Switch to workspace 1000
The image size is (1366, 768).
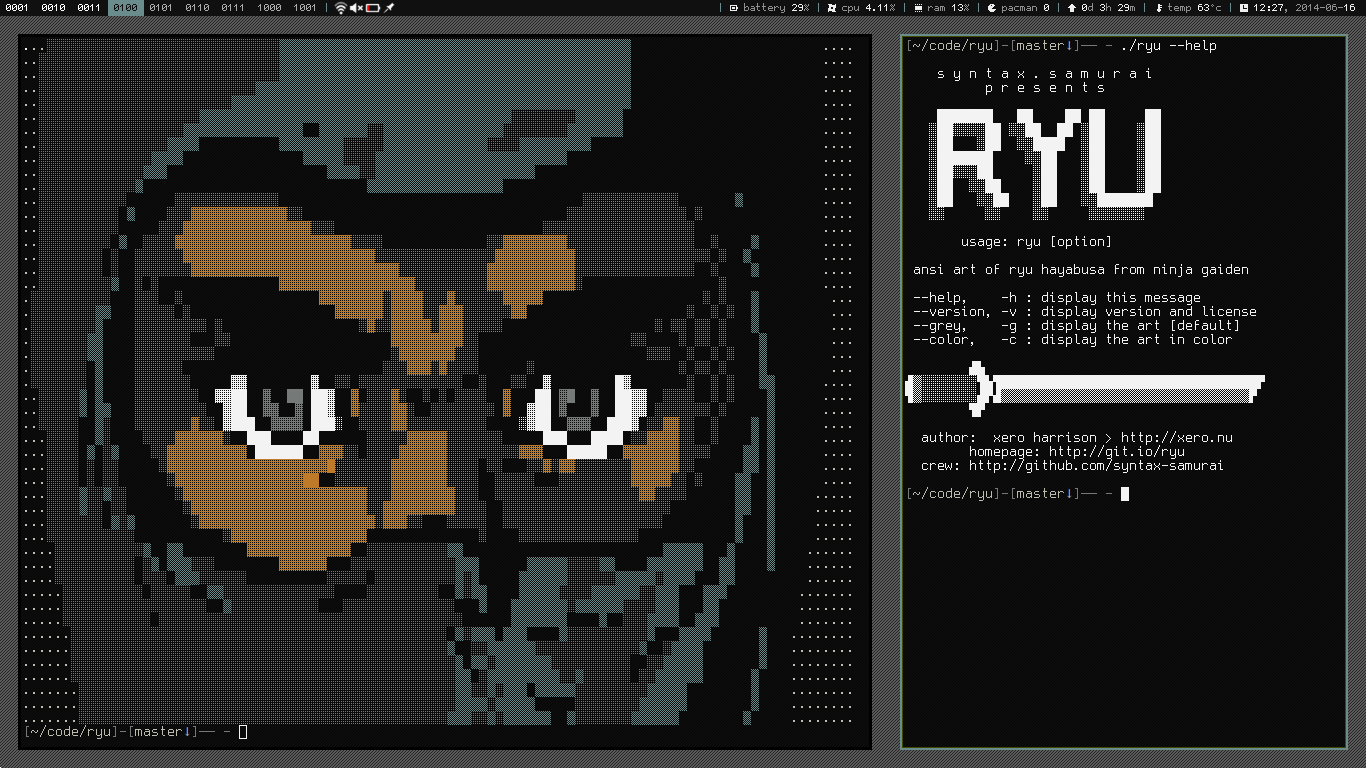tap(269, 8)
